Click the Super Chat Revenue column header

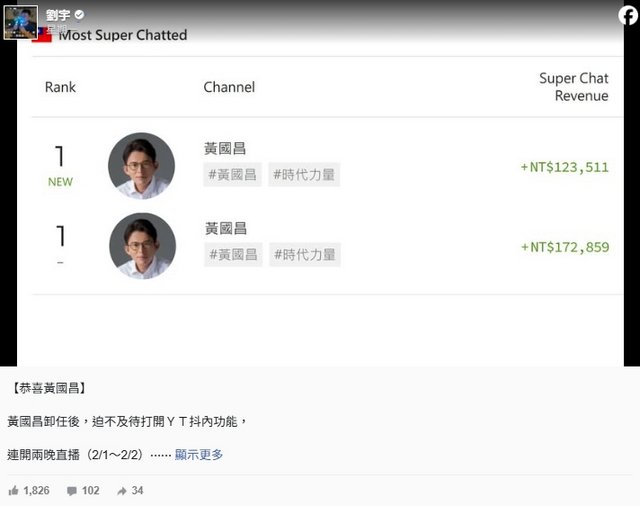click(x=573, y=87)
